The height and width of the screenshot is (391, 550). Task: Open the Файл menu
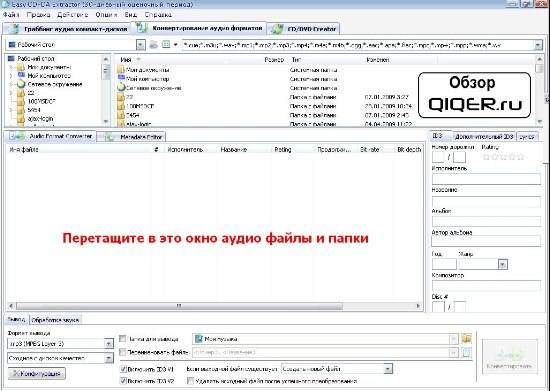(x=11, y=15)
